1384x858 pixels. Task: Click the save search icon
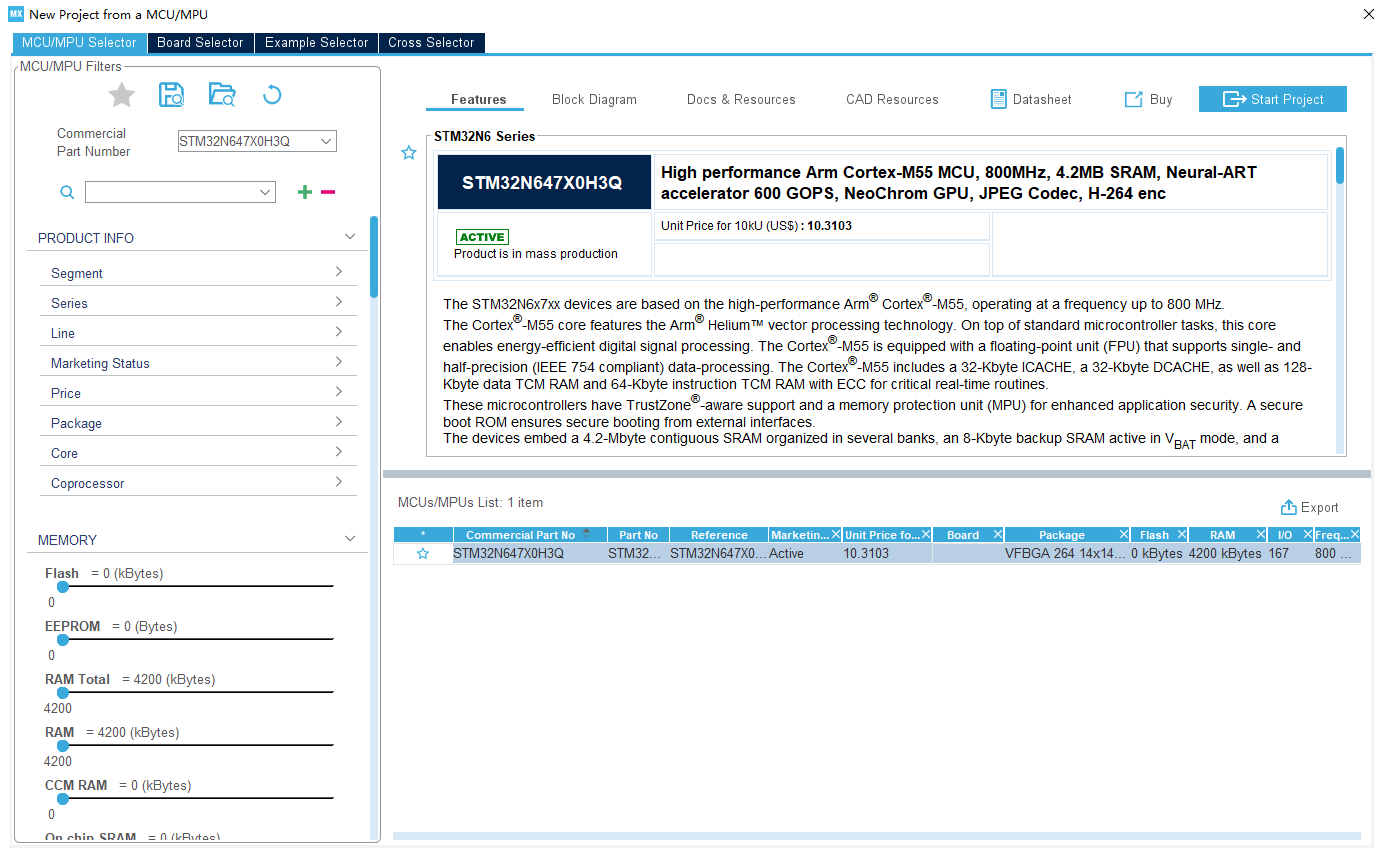[x=172, y=95]
